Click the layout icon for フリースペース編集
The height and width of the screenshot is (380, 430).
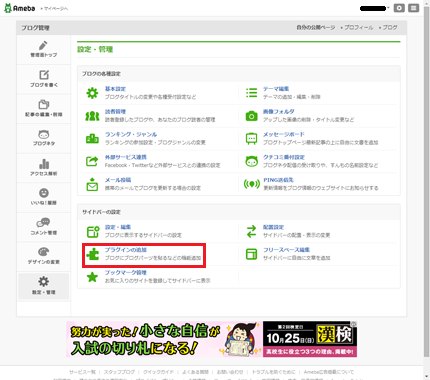[251, 254]
